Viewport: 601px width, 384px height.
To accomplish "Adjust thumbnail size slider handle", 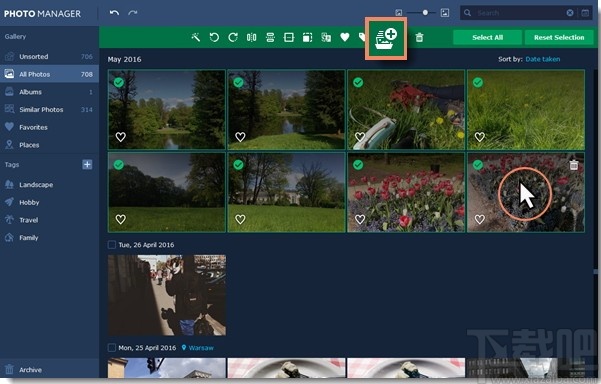I will pos(425,13).
